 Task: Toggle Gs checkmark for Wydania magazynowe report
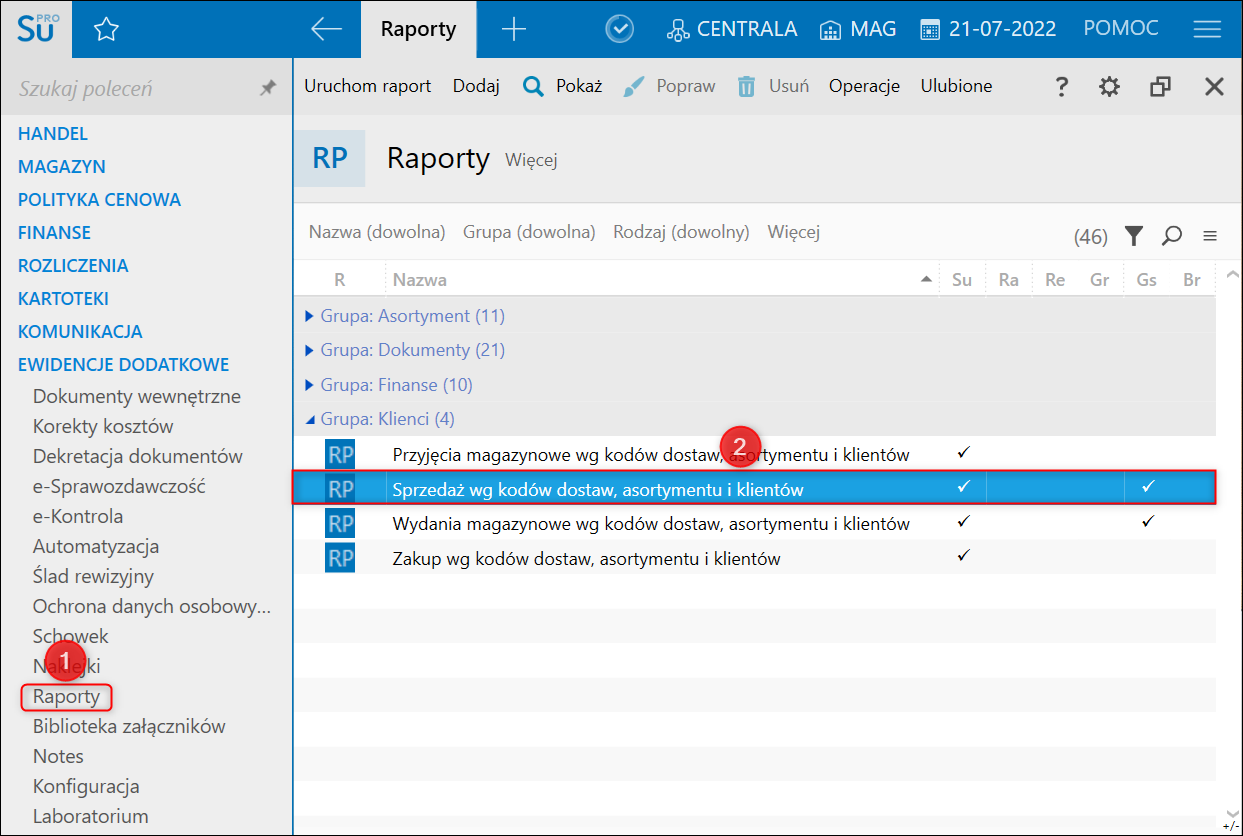tap(1147, 521)
